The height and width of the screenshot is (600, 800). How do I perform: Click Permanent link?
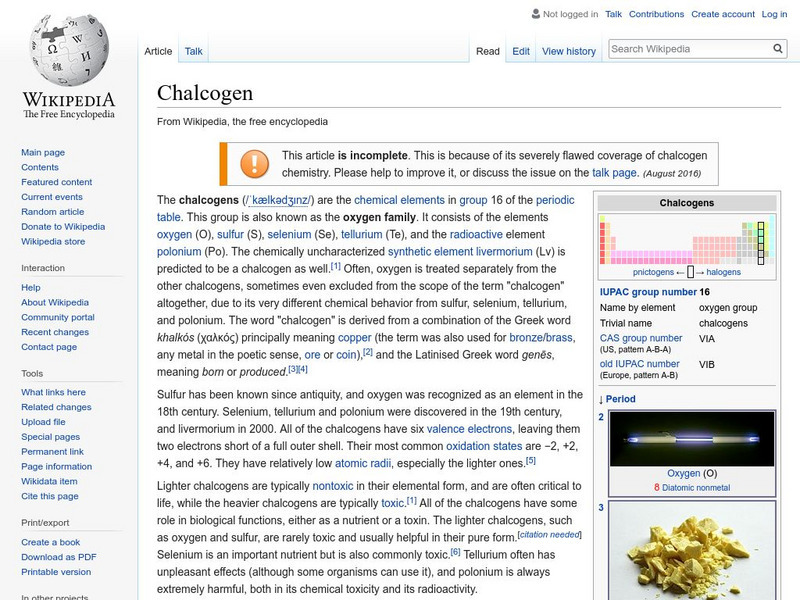(x=52, y=451)
